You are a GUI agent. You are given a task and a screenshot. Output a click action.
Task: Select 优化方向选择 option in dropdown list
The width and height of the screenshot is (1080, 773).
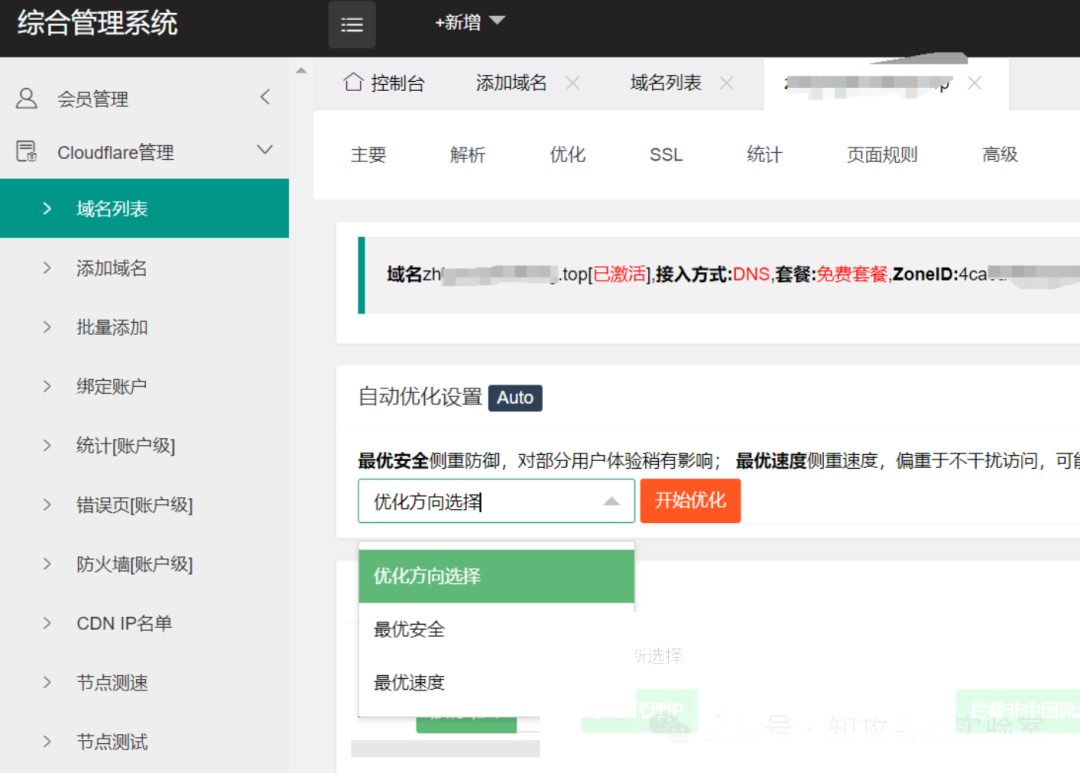[496, 576]
